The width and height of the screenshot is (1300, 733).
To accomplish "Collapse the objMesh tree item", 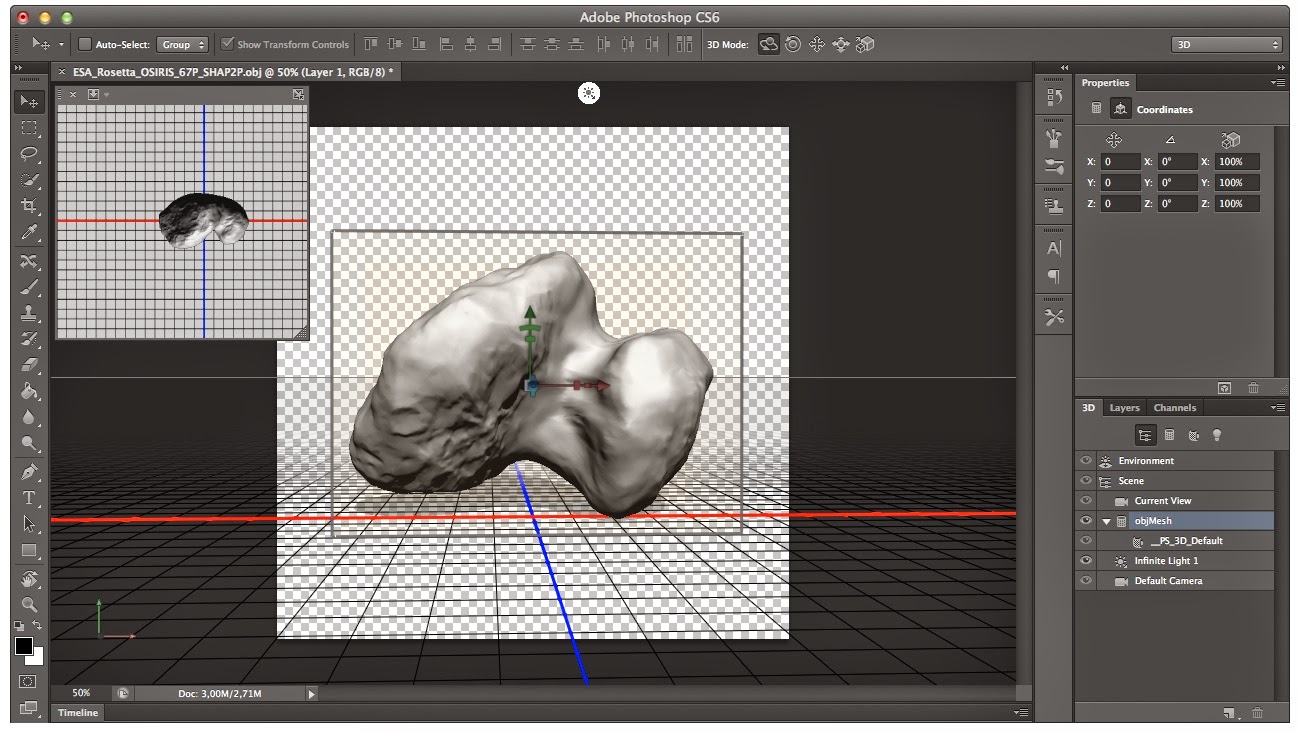I will click(1107, 521).
